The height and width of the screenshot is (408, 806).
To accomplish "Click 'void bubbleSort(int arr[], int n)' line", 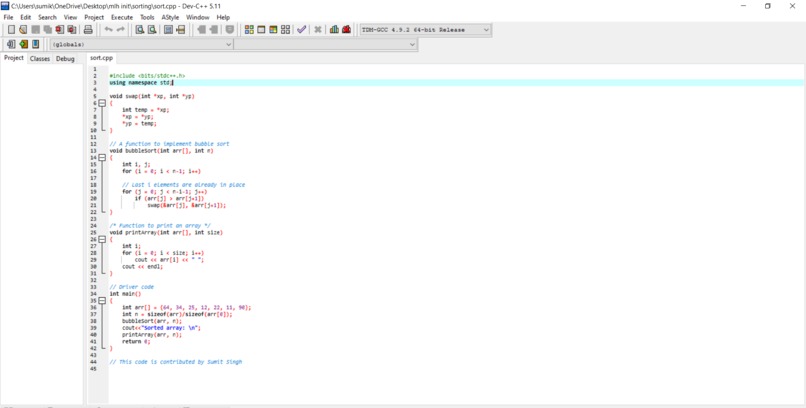I will click(161, 151).
